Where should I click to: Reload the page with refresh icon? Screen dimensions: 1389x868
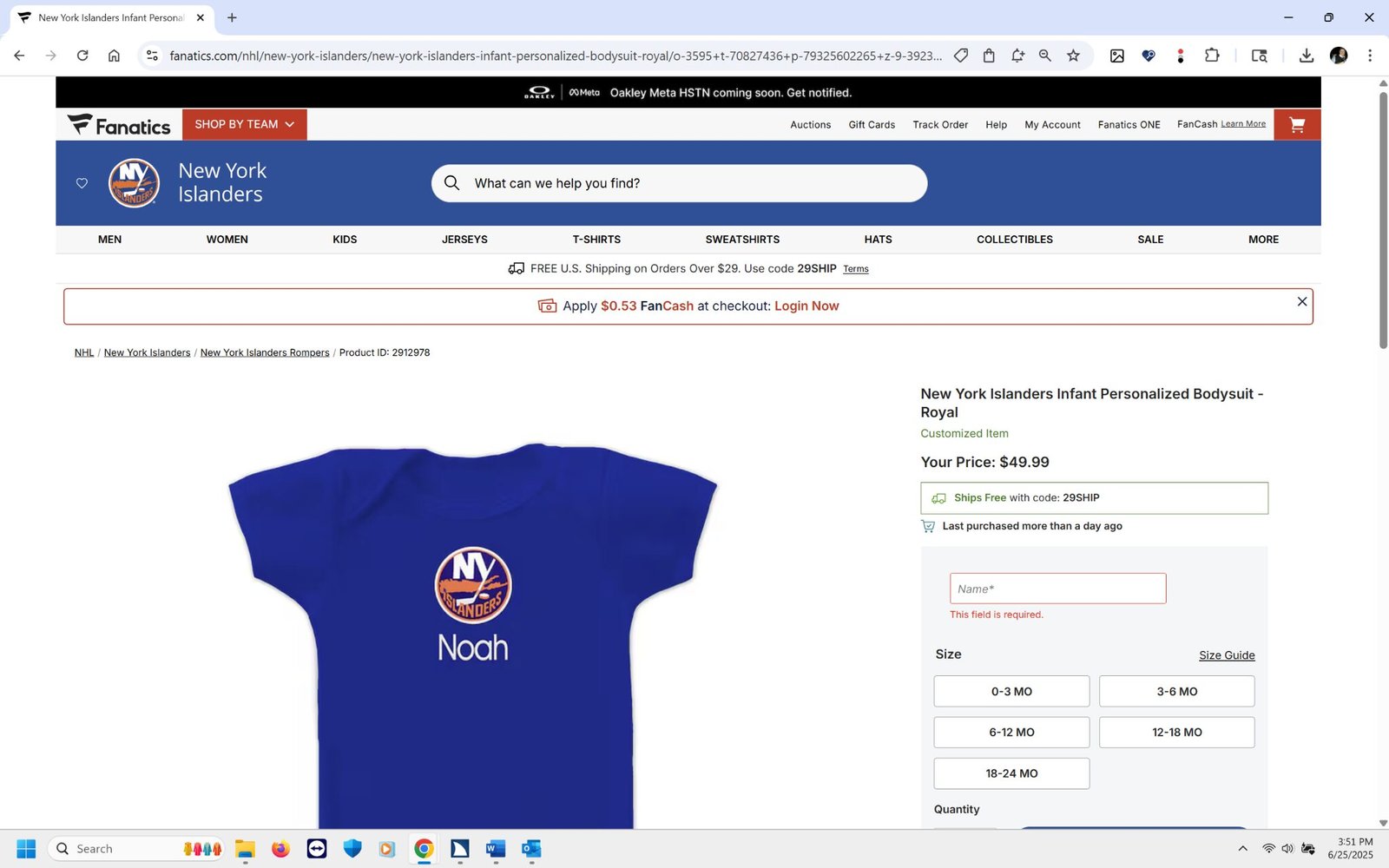(82, 56)
